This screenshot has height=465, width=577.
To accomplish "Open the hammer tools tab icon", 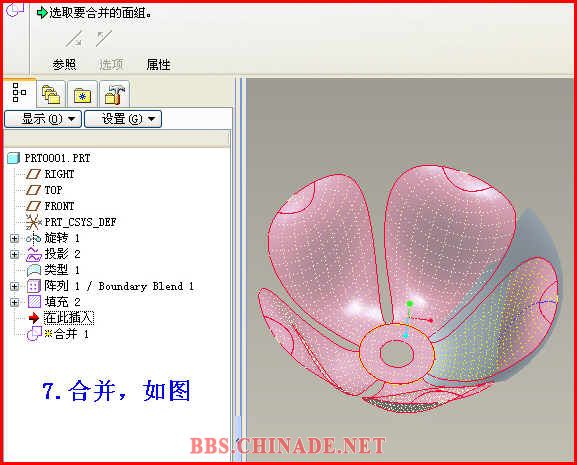I will pos(114,94).
